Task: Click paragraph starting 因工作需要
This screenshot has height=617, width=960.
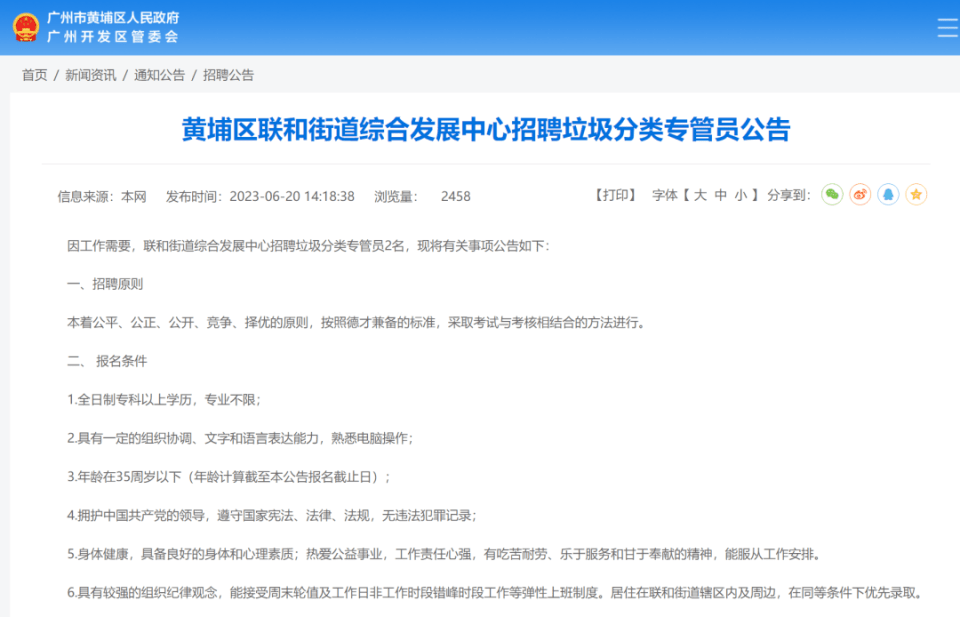Action: tap(309, 246)
